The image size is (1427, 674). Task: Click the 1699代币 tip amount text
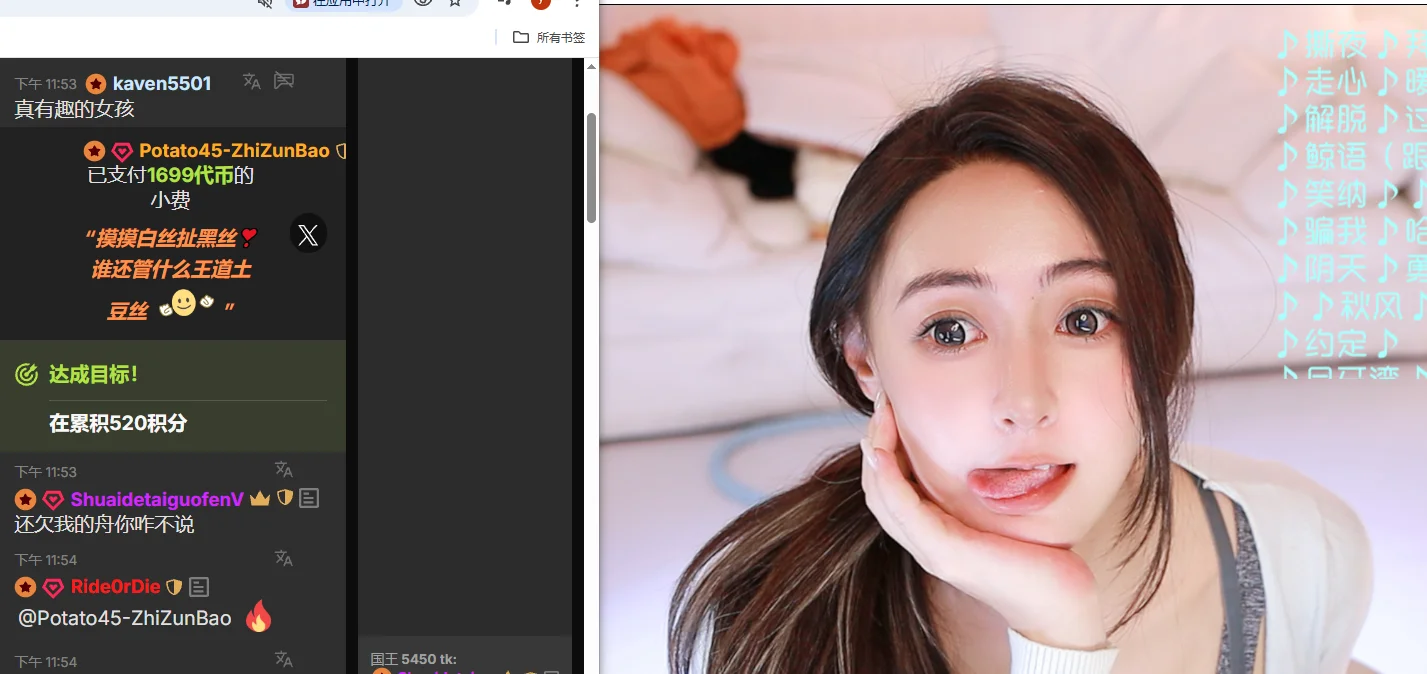(190, 176)
